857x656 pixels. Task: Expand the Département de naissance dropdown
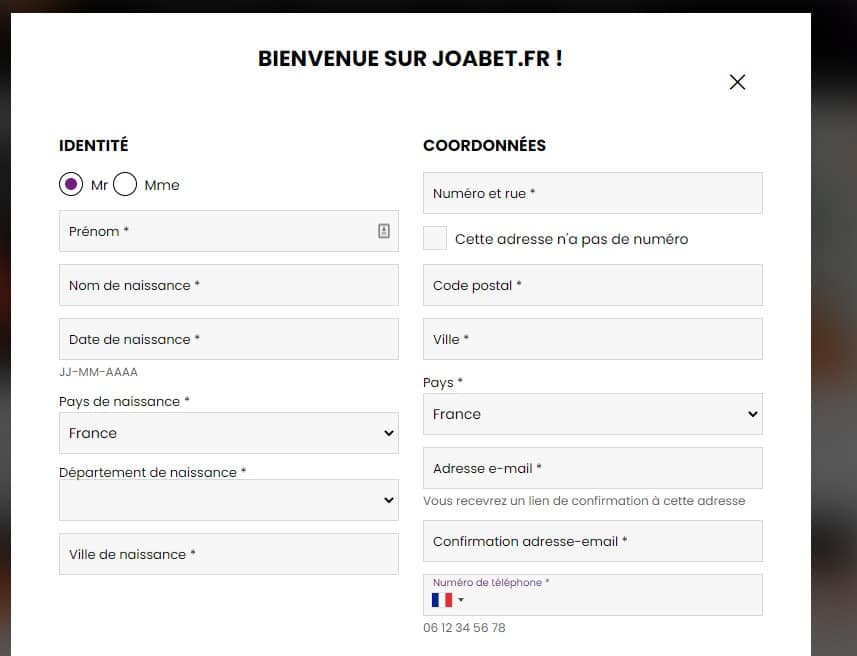(x=229, y=500)
